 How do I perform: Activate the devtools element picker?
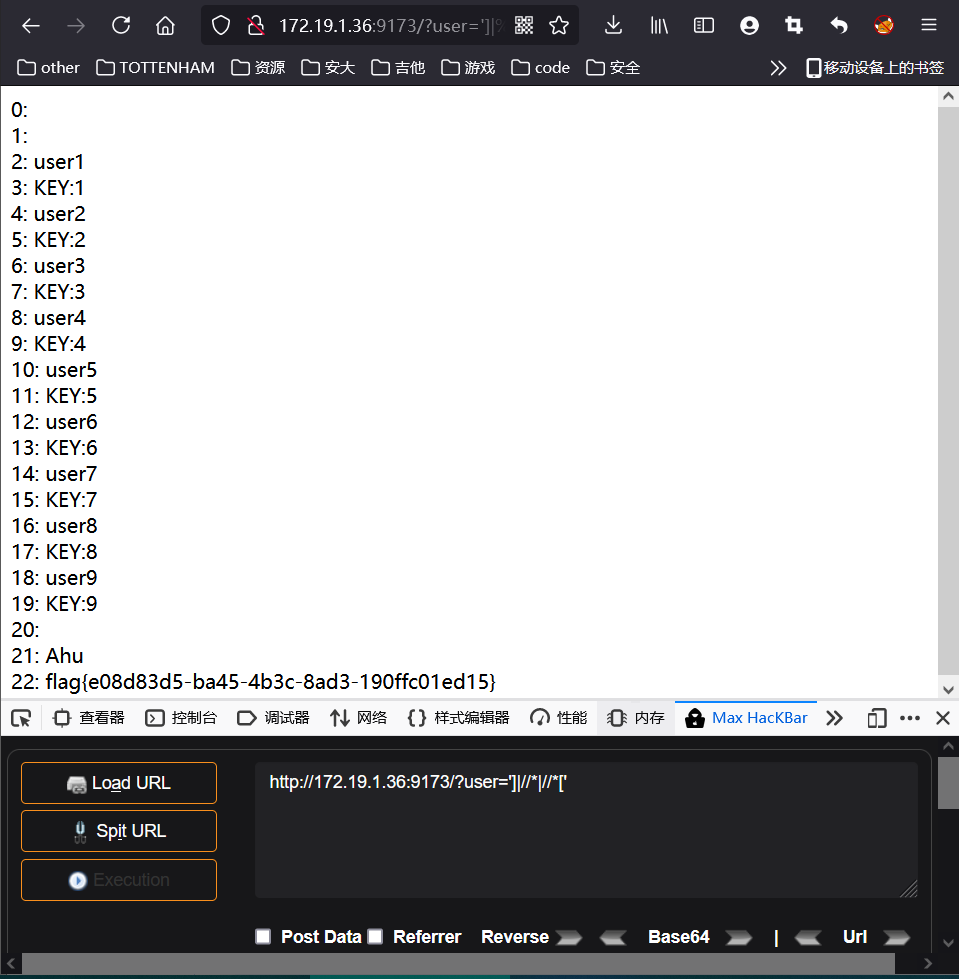click(x=21, y=719)
